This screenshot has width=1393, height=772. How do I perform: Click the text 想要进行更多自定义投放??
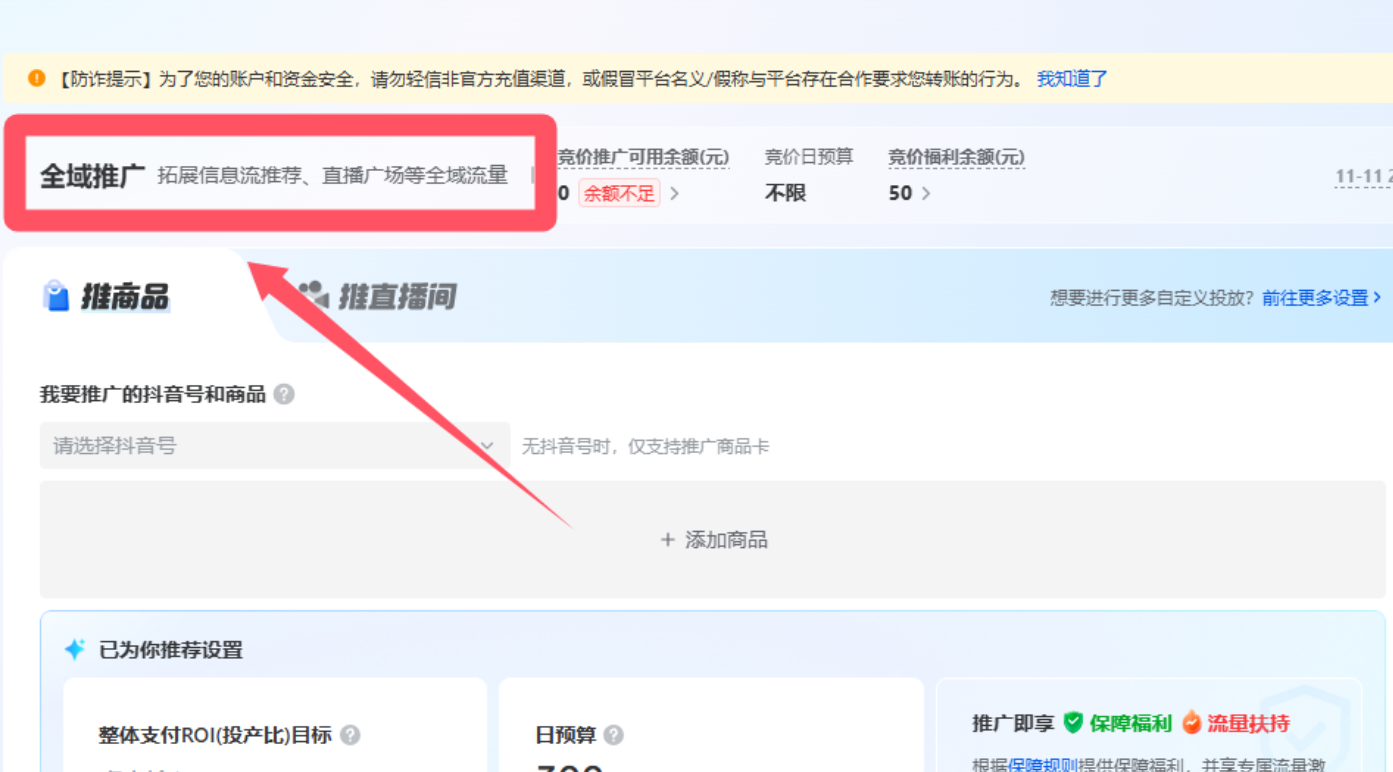[1152, 298]
